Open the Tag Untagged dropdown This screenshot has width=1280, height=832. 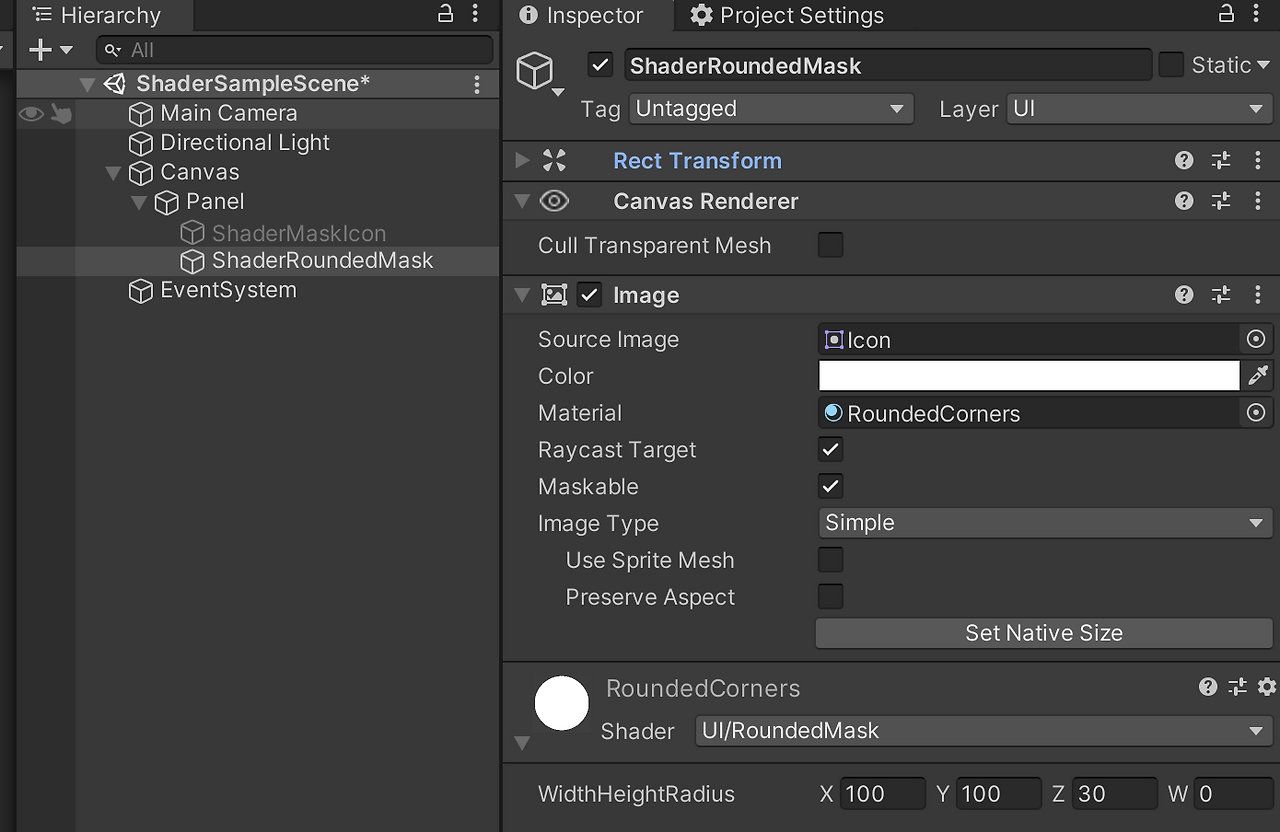point(770,108)
